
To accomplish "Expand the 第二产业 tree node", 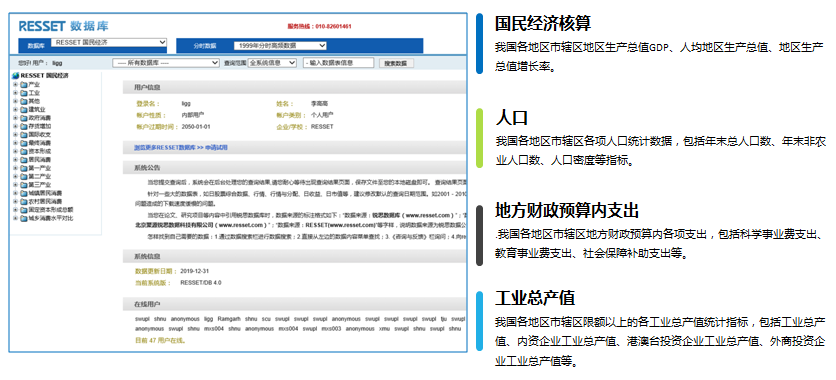I will point(15,176).
